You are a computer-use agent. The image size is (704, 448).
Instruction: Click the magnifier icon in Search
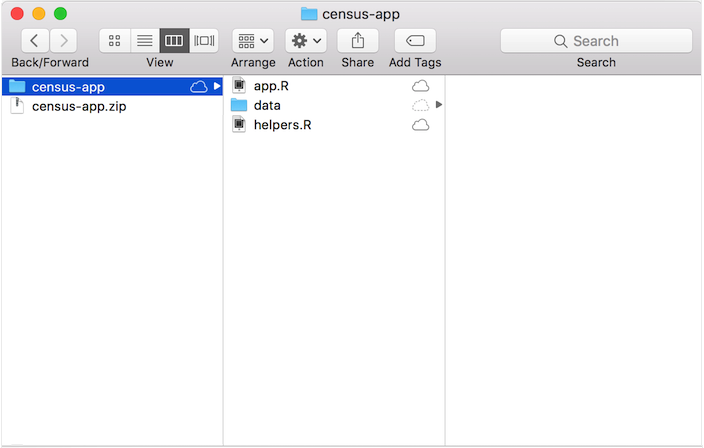560,41
